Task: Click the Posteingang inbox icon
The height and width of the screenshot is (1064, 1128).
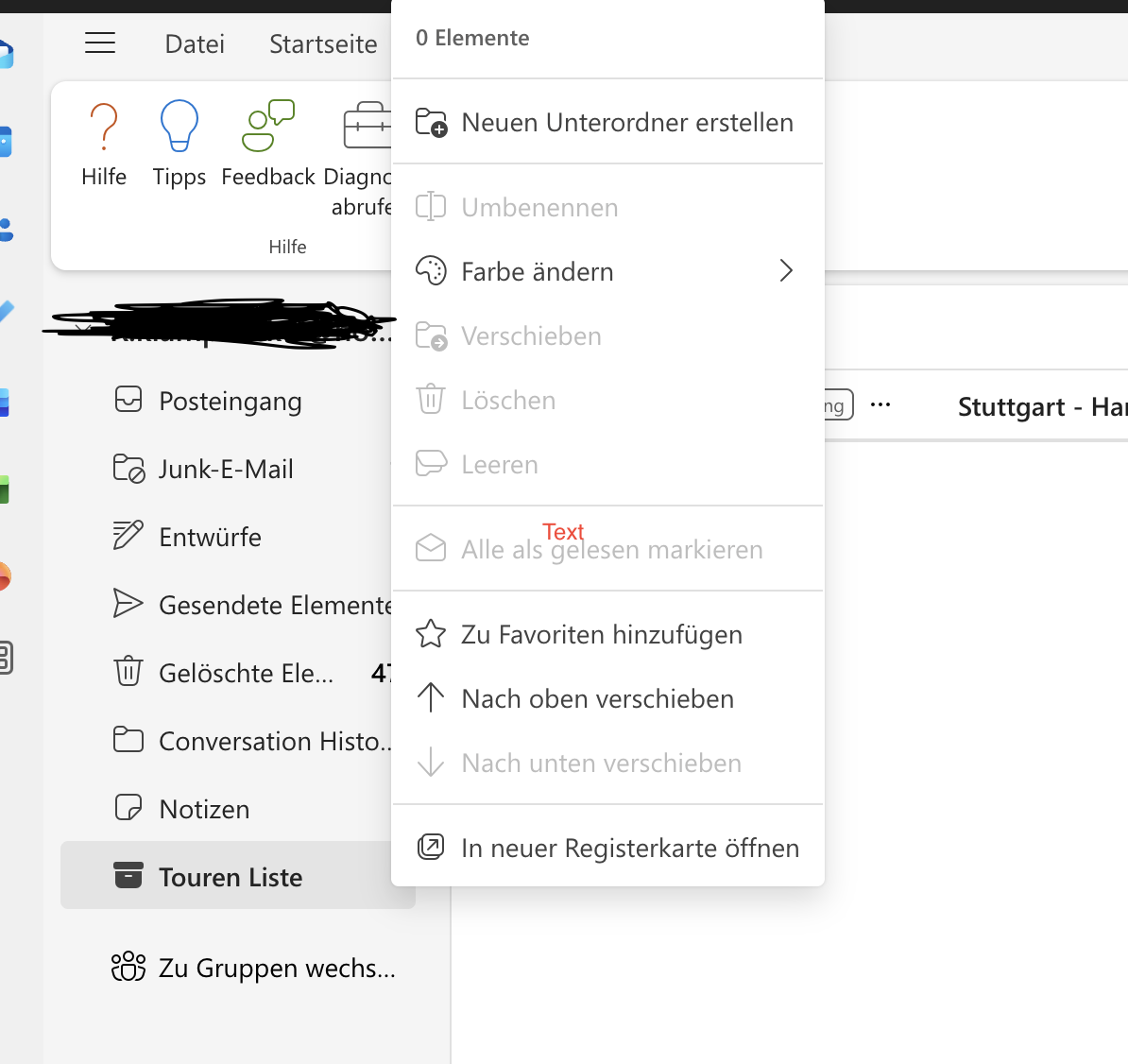Action: (128, 400)
